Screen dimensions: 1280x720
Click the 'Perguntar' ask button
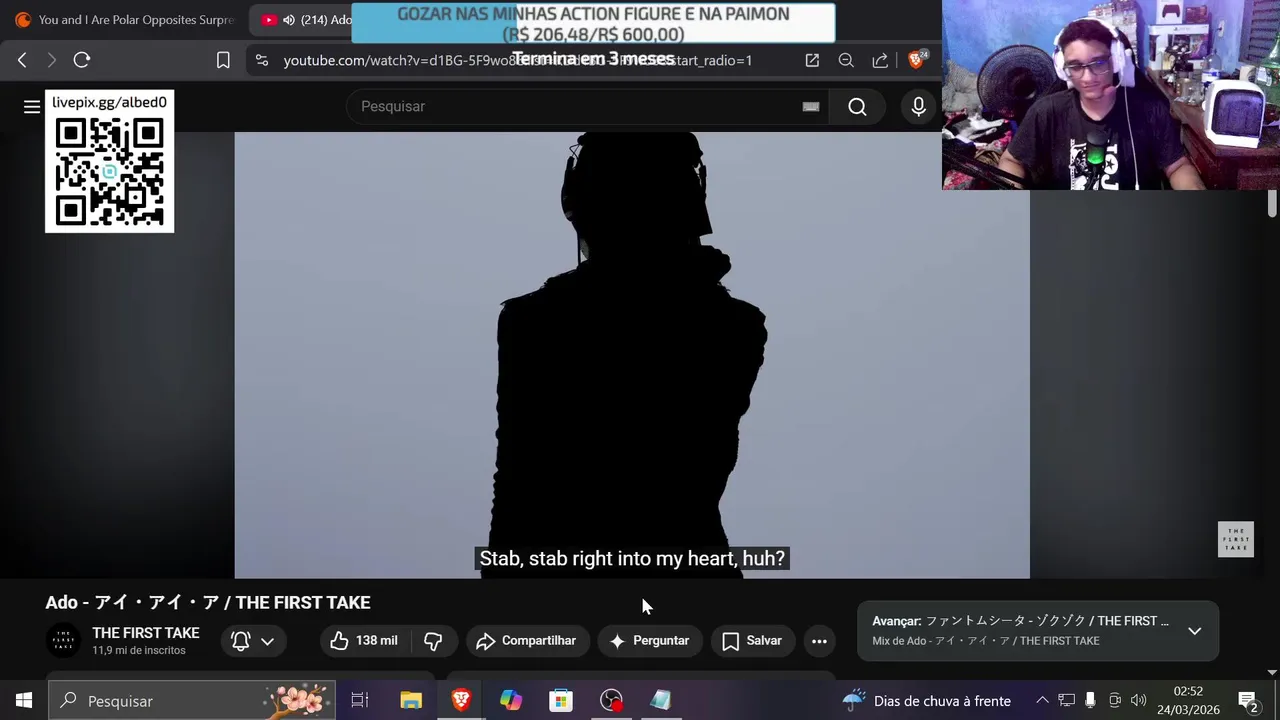[x=650, y=641]
